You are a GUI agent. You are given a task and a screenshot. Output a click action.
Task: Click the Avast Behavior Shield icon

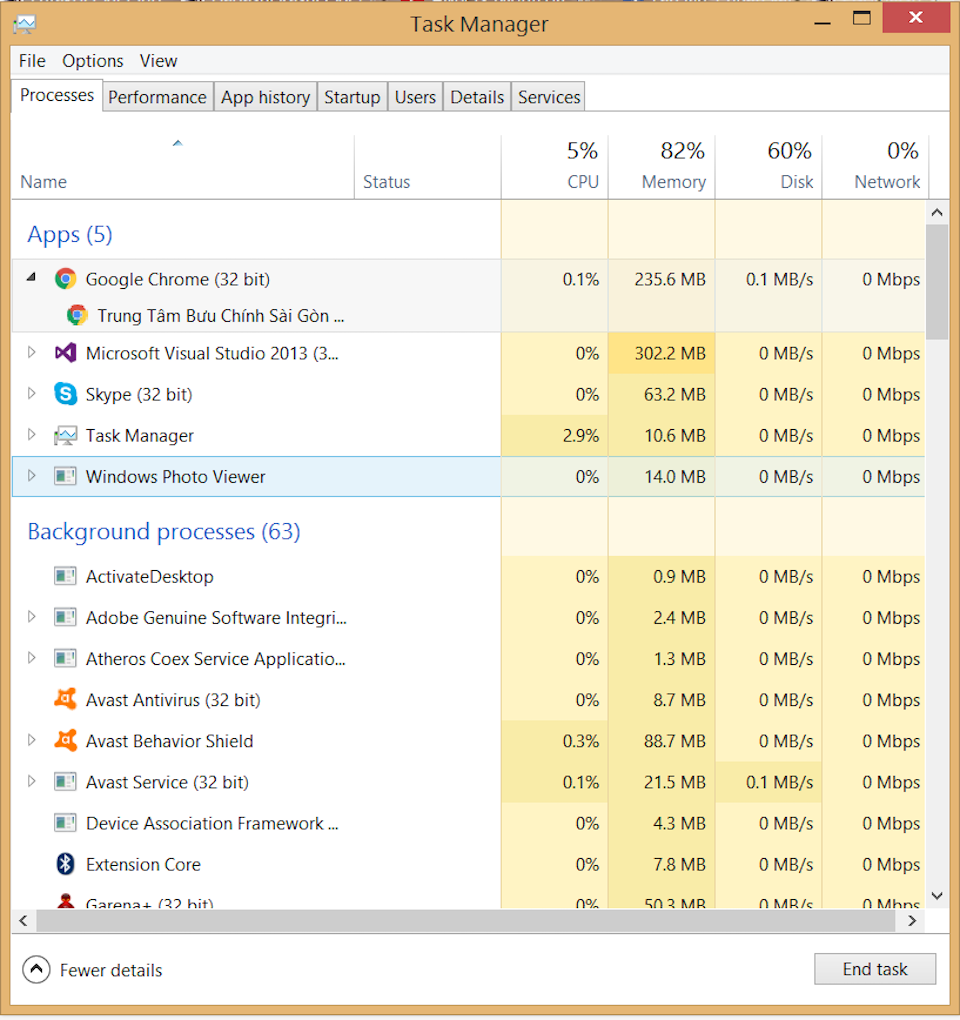[65, 741]
